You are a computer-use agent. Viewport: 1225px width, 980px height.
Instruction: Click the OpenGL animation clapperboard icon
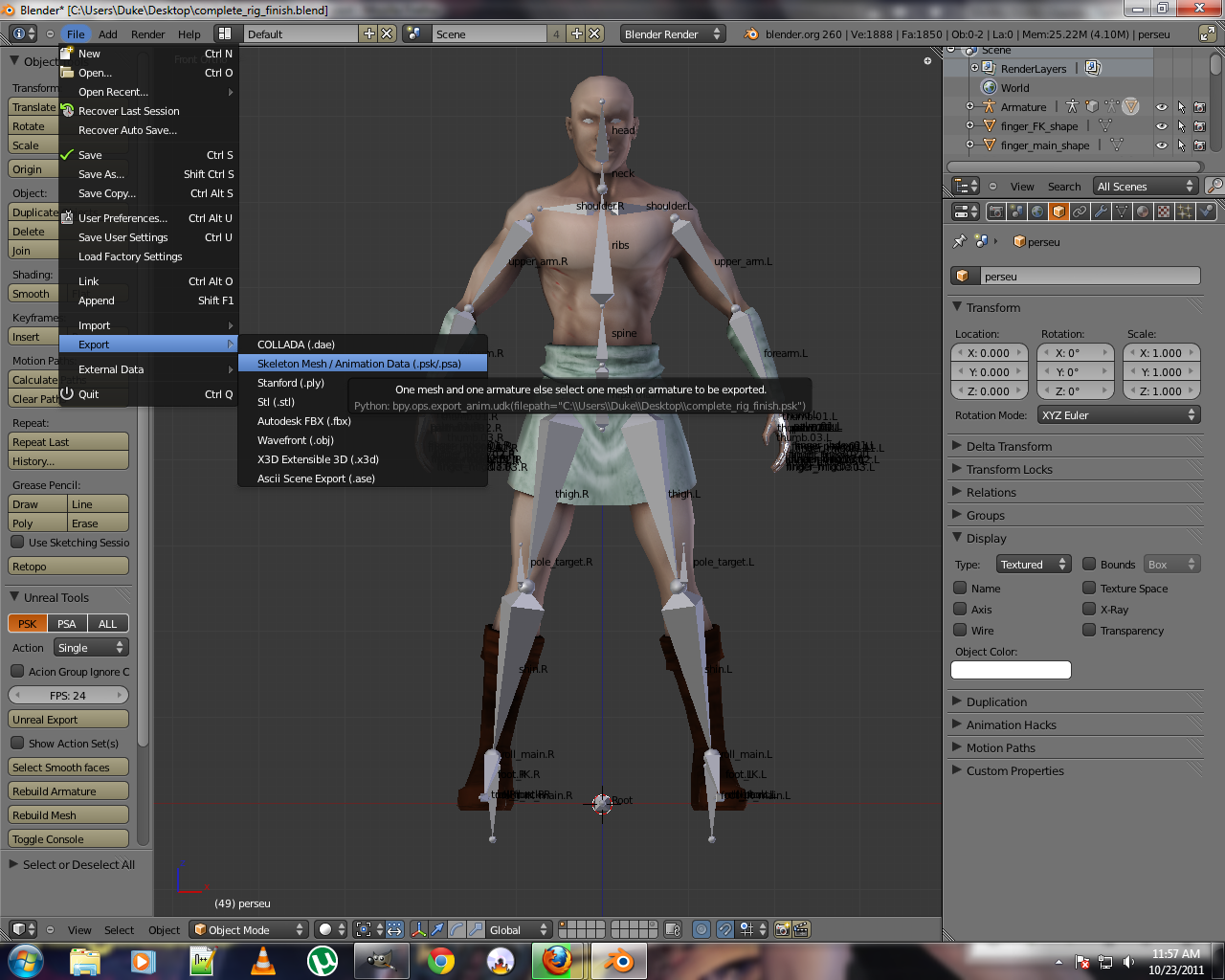click(x=802, y=929)
